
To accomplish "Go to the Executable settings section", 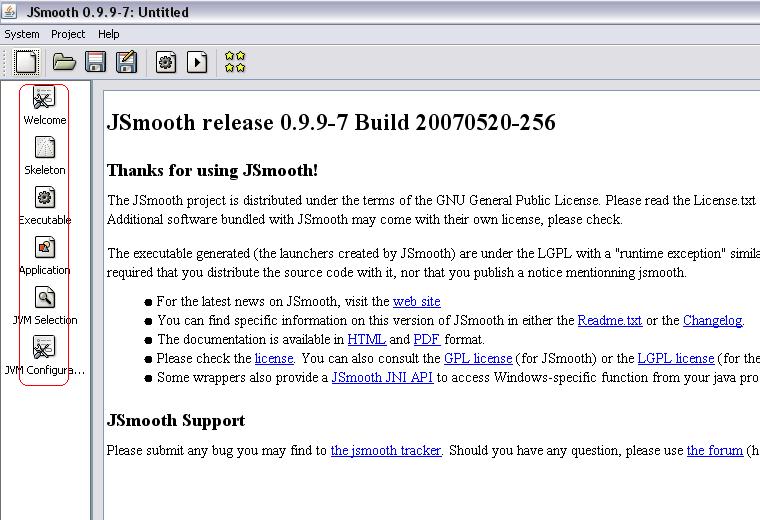I will [45, 206].
